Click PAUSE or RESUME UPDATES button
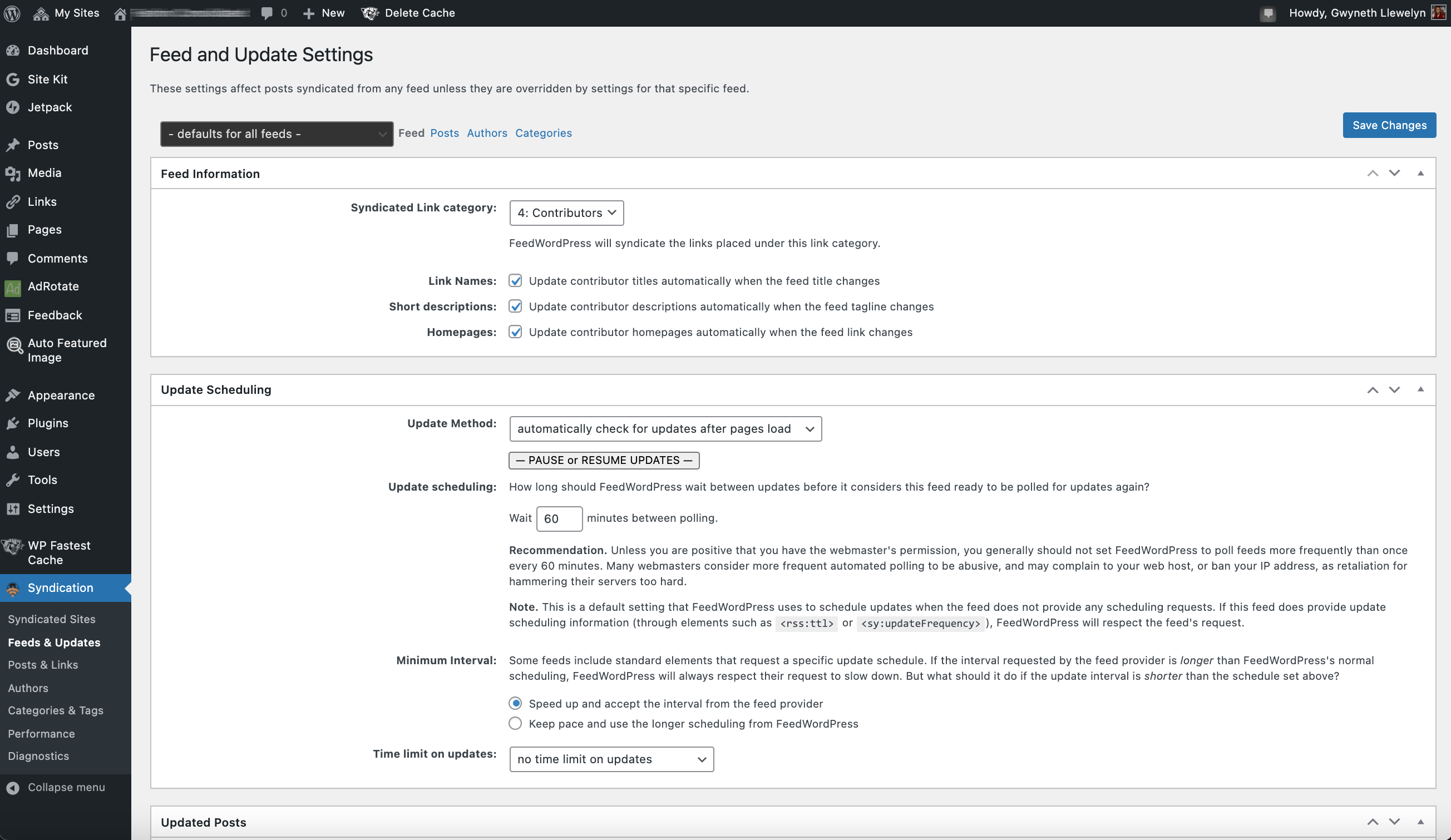 (x=604, y=461)
